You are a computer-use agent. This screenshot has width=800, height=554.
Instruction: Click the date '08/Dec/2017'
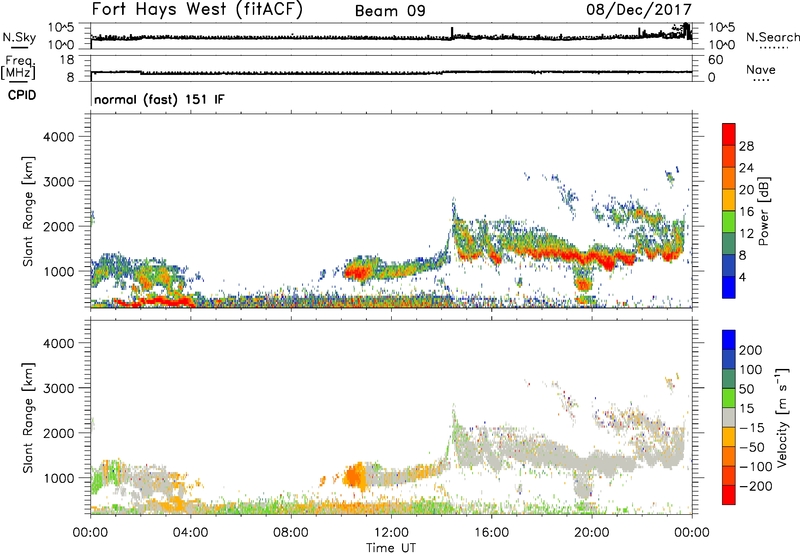tap(639, 10)
